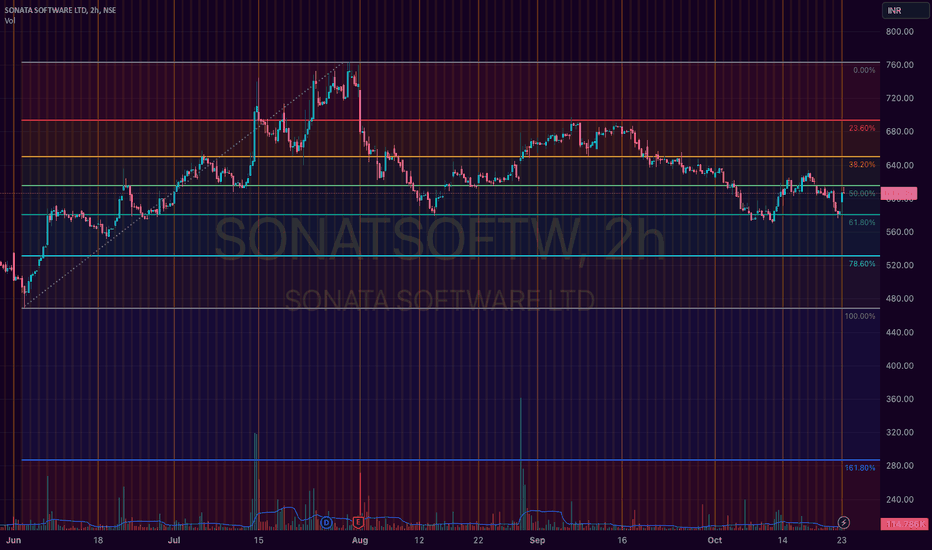Image resolution: width=932 pixels, height=550 pixels.
Task: Click the 560.00 price axis label
Action: point(899,232)
